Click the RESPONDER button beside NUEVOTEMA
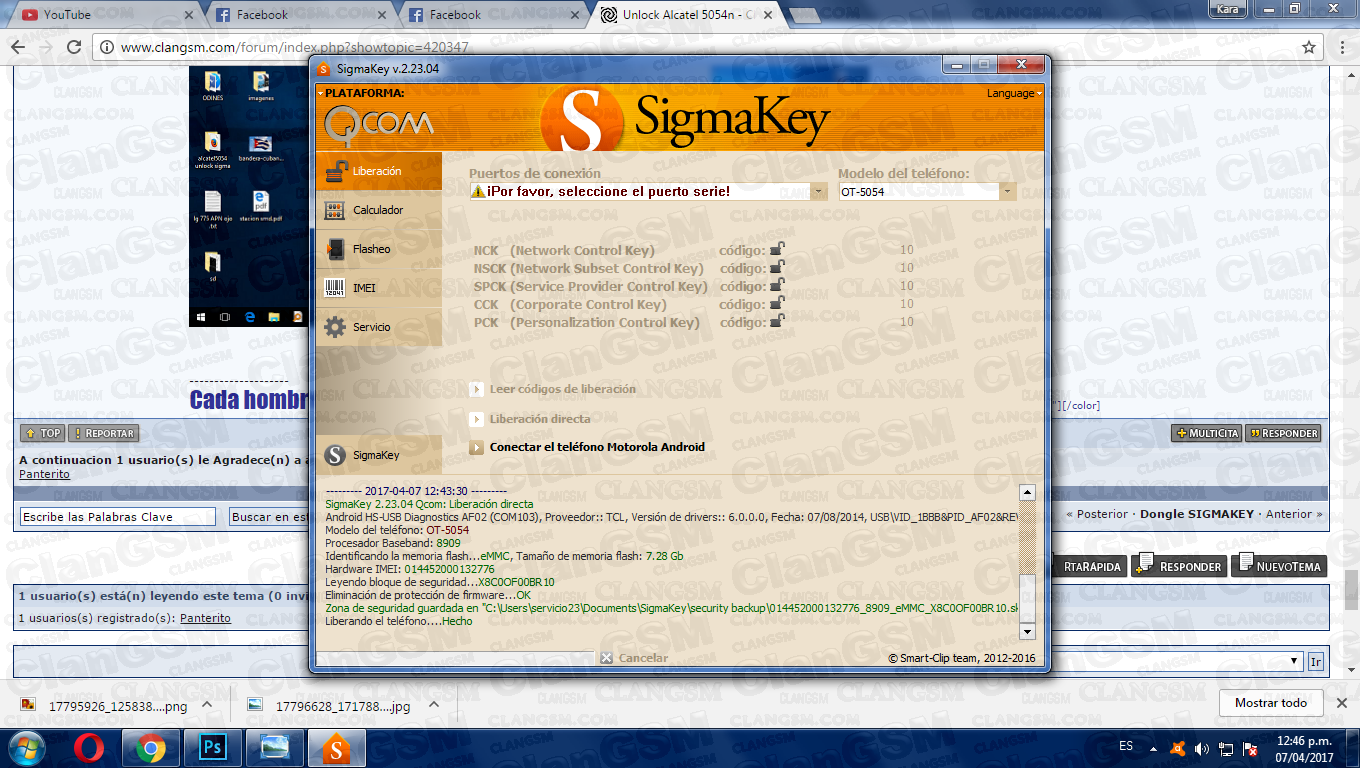This screenshot has width=1360, height=768. coord(1179,566)
